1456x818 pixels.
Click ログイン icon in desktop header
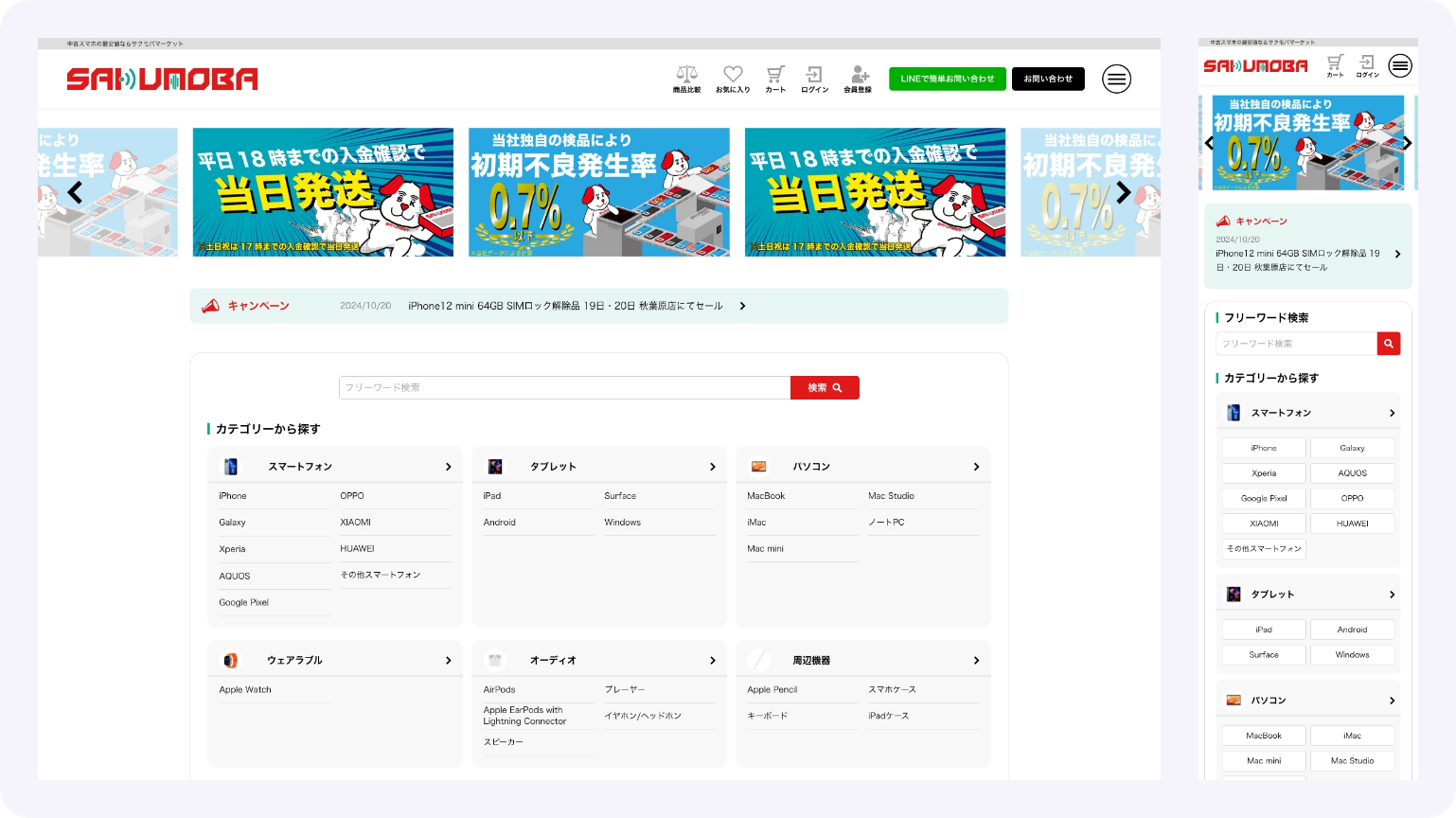pos(814,79)
